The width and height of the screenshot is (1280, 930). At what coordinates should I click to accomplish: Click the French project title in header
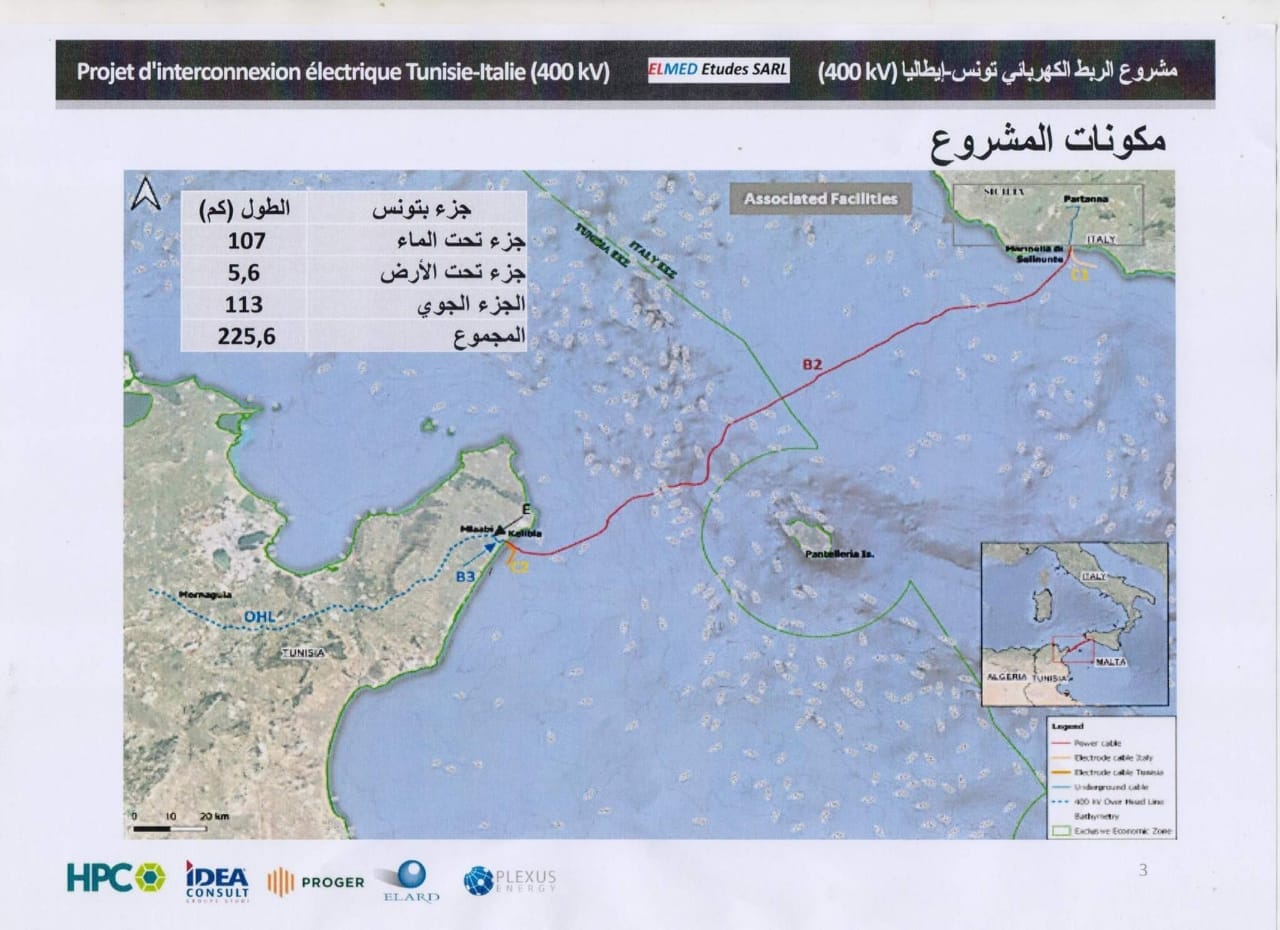click(345, 72)
